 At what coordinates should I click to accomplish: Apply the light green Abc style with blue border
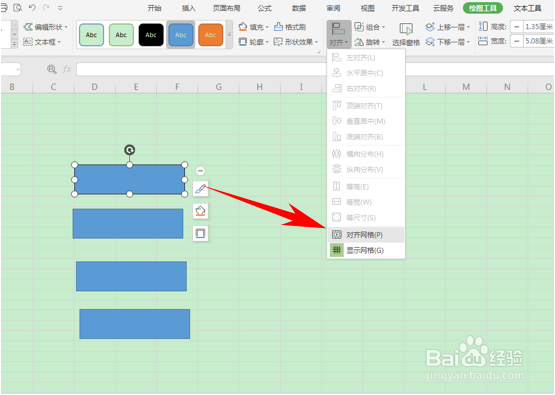[91, 35]
